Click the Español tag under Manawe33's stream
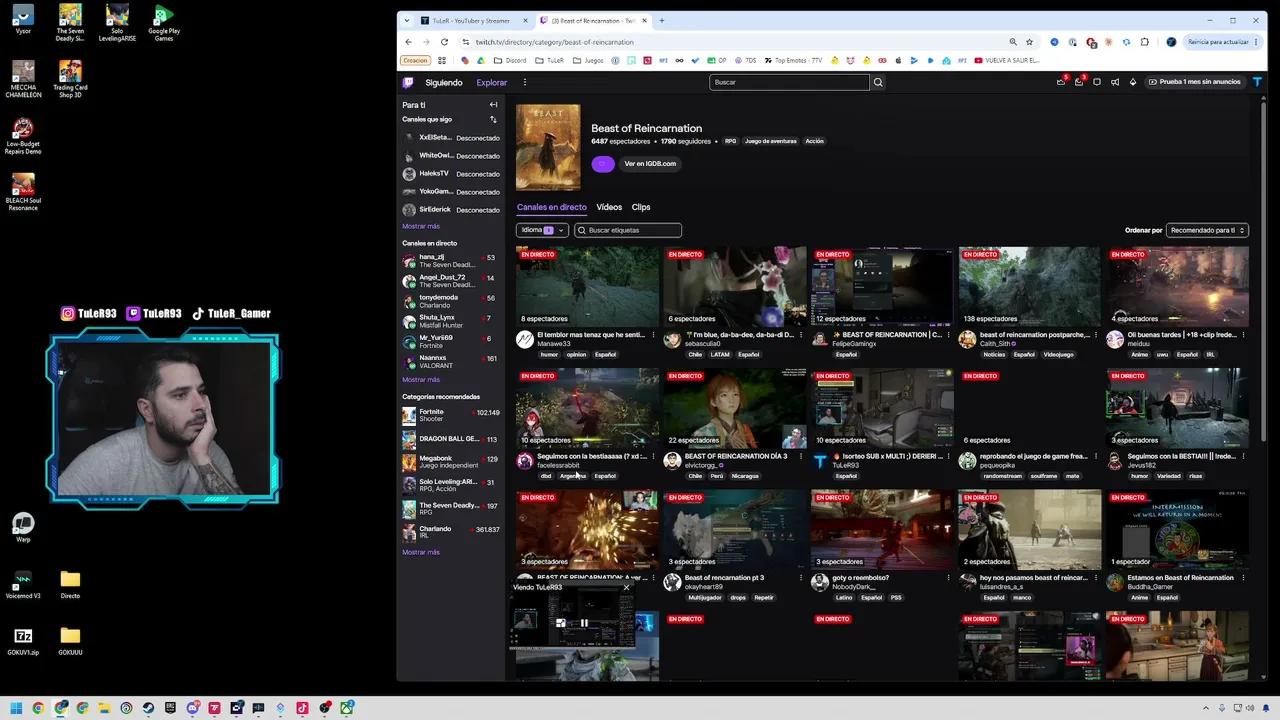This screenshot has width=1280, height=720. [x=606, y=354]
